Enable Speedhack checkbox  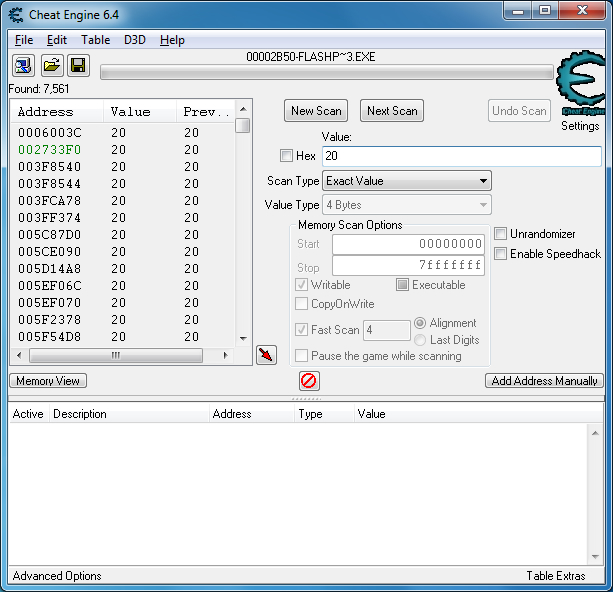click(x=500, y=254)
